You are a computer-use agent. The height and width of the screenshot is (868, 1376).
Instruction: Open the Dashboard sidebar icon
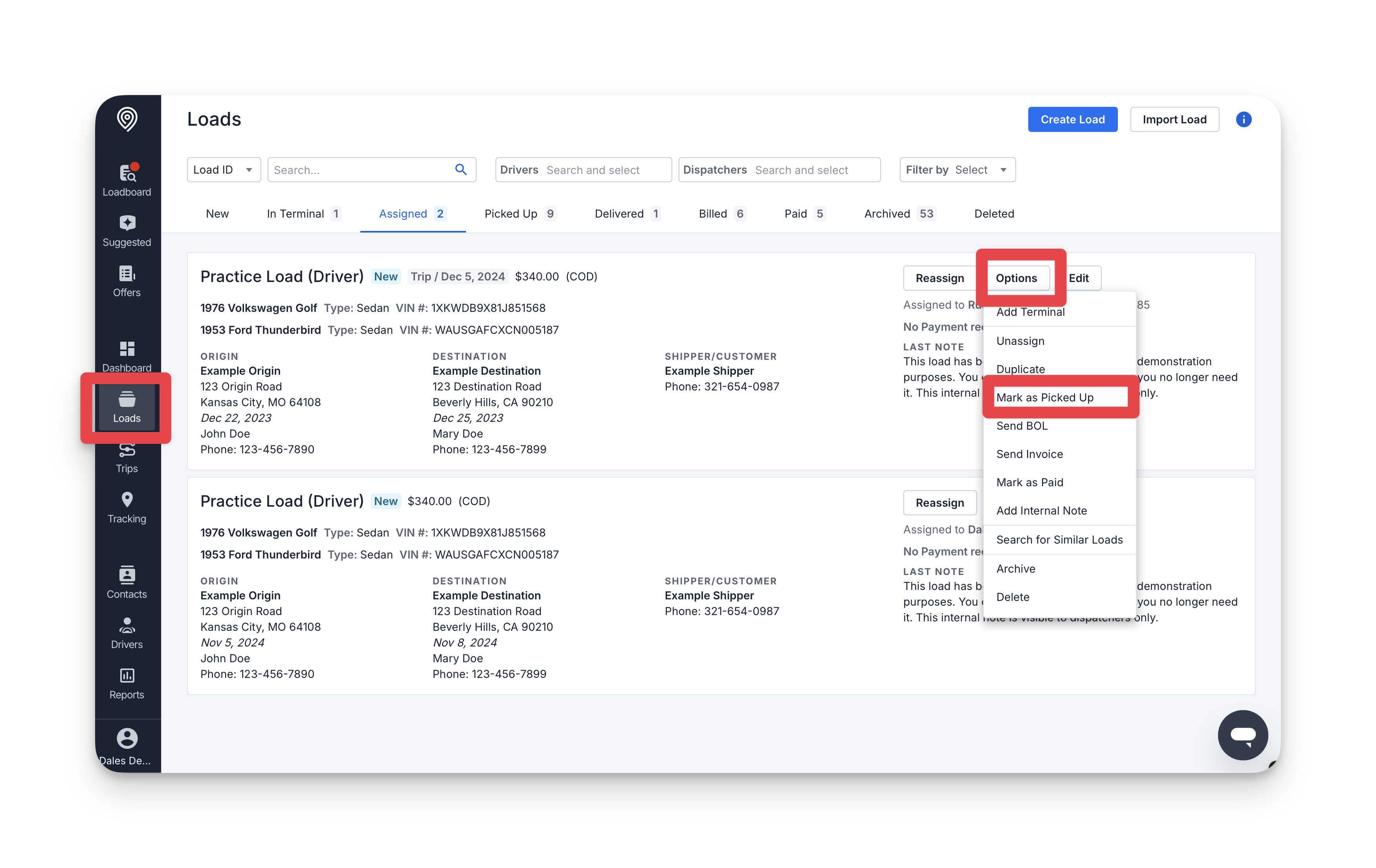pos(127,356)
